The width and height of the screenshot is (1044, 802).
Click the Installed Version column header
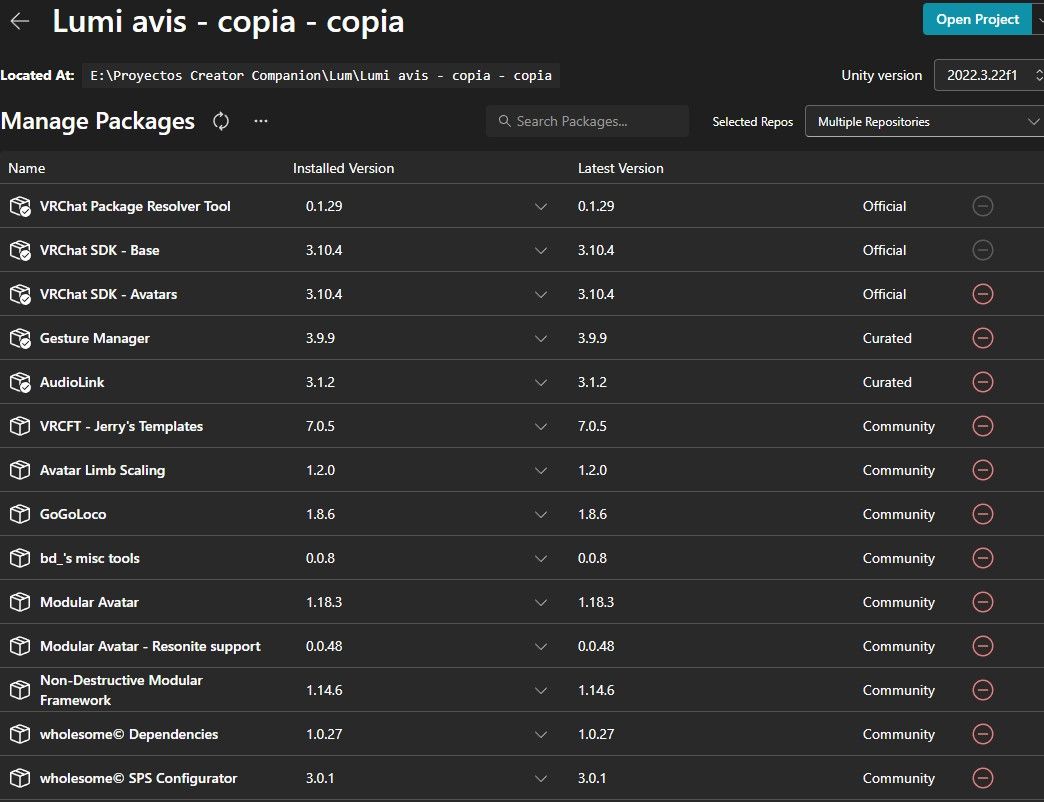click(344, 168)
